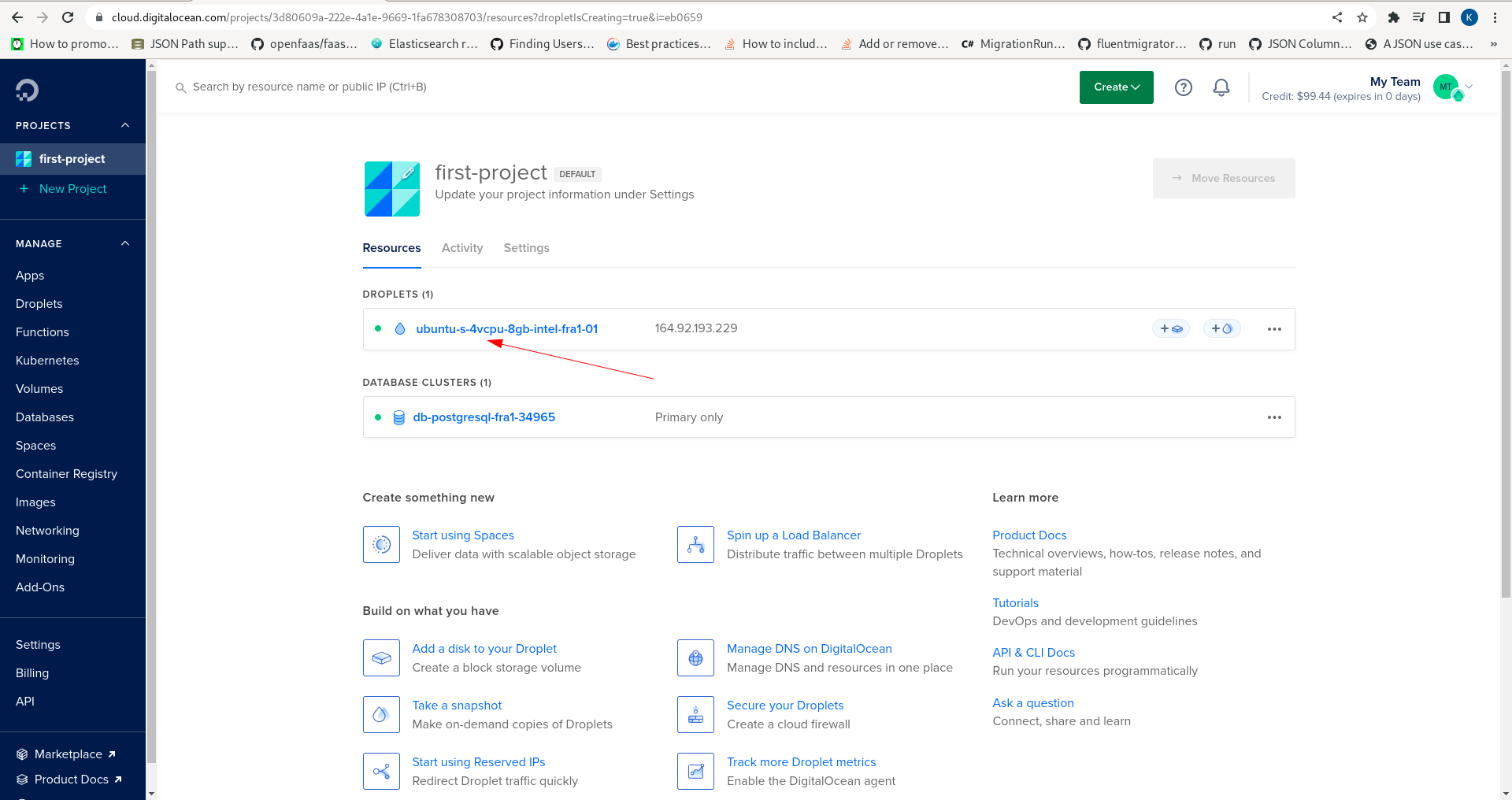Click the droplet IP 164.92.193.229
1512x800 pixels.
pyautogui.click(x=696, y=328)
